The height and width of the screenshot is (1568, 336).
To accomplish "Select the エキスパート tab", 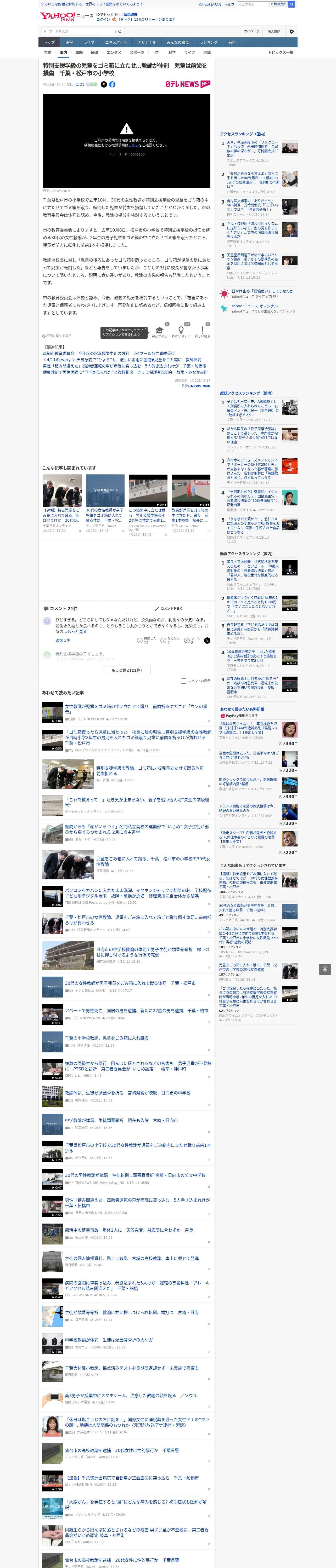I will tap(116, 43).
